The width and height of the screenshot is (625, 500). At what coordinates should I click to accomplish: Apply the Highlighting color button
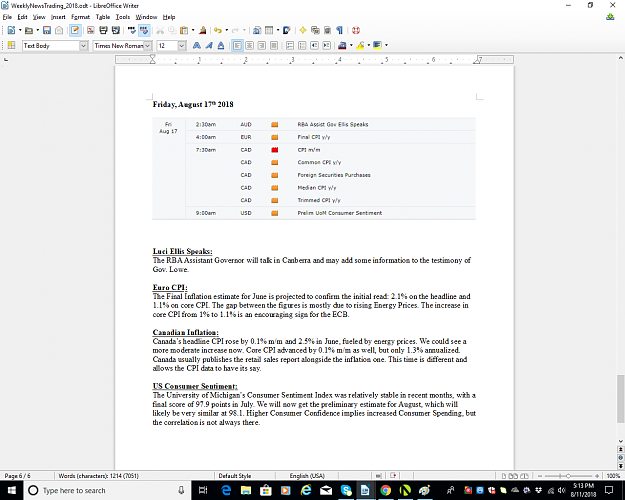(x=360, y=45)
